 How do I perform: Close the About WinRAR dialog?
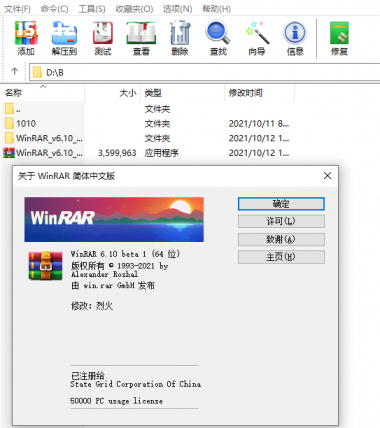(x=327, y=176)
